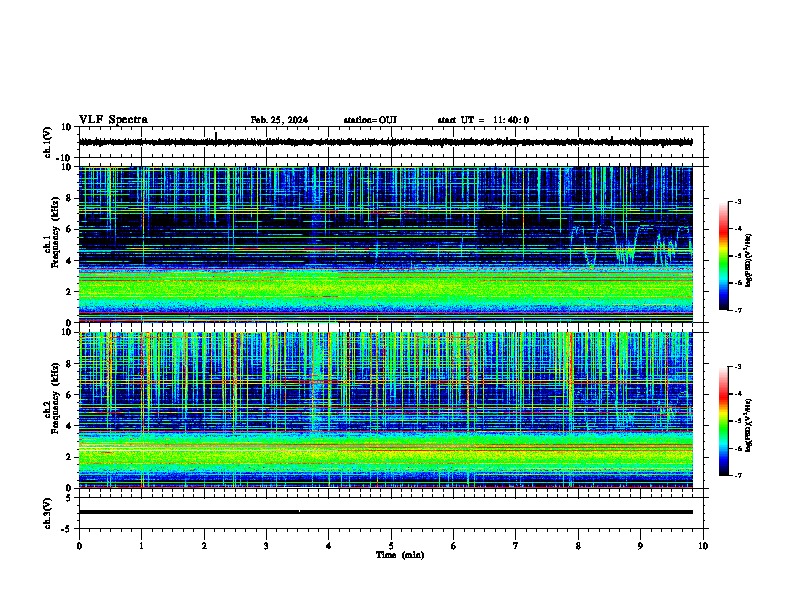Click the ch.3 flat voltage trace
This screenshot has height=612, width=792.
coord(386,512)
